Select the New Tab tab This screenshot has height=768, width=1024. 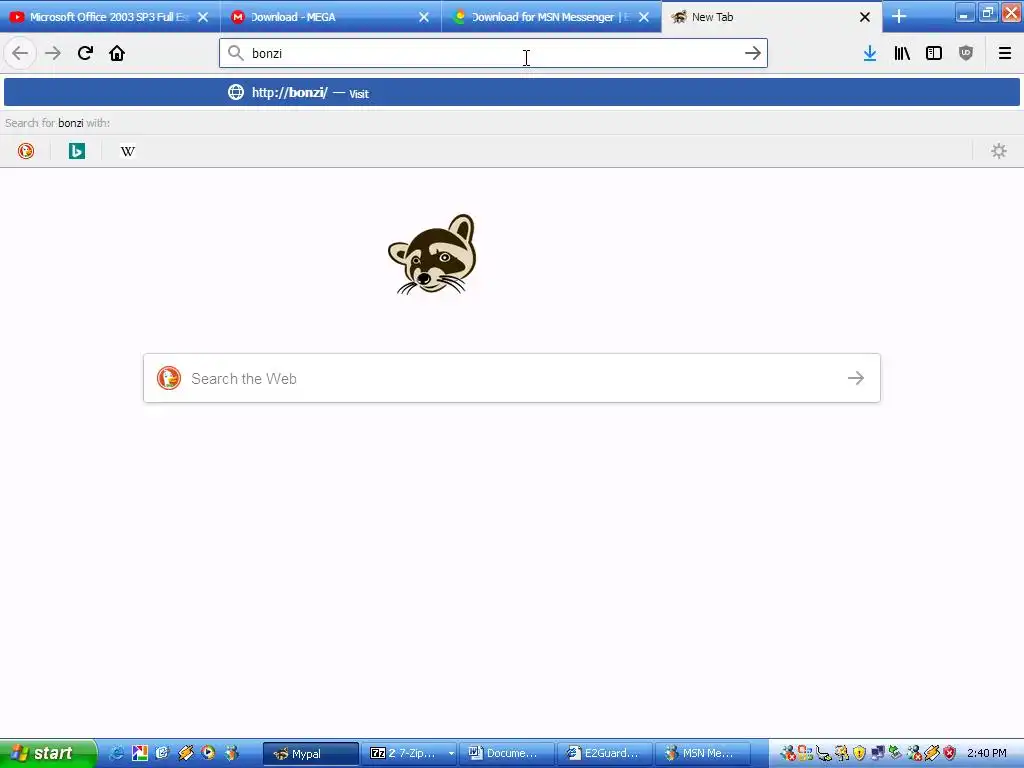click(771, 17)
